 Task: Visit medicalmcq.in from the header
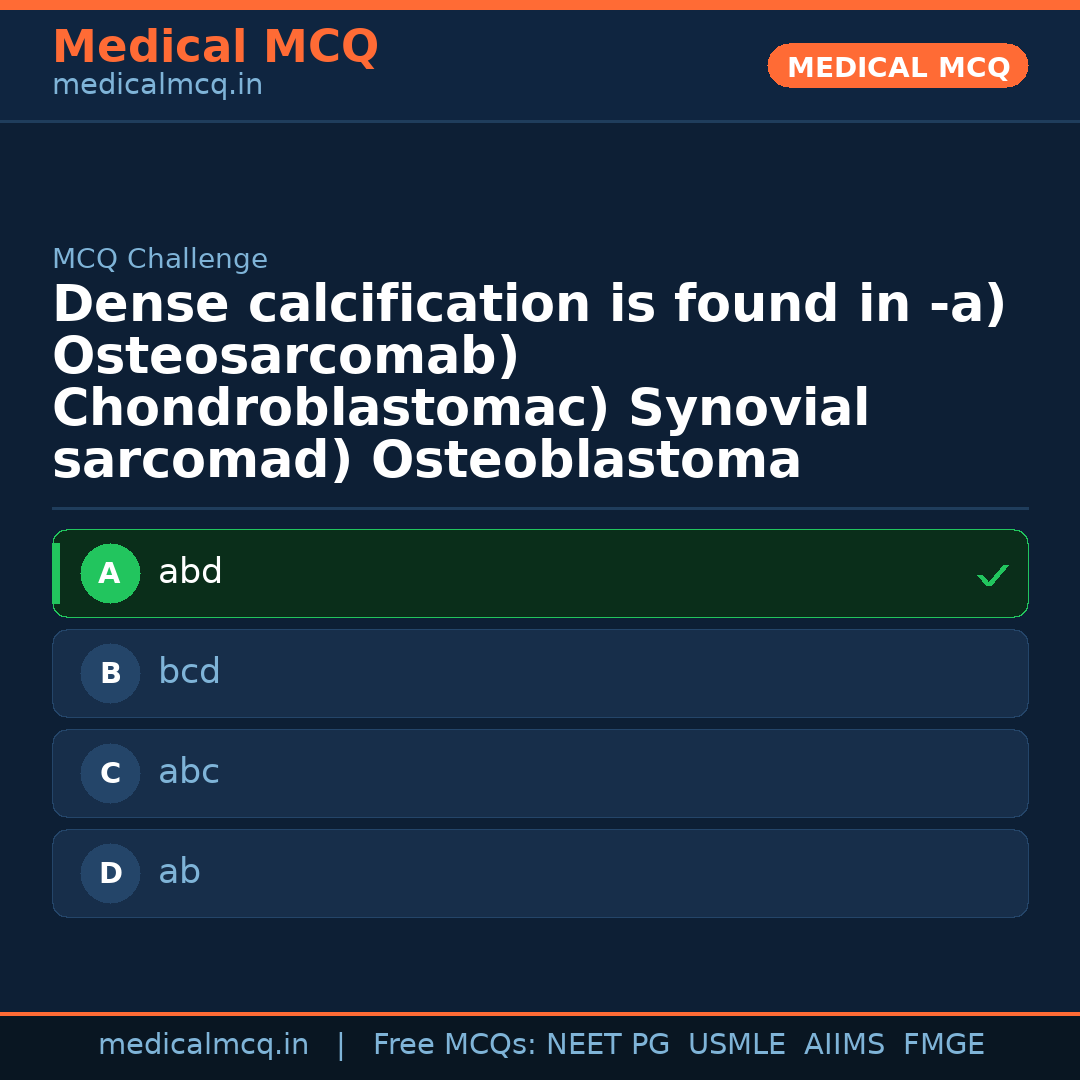coord(156,84)
